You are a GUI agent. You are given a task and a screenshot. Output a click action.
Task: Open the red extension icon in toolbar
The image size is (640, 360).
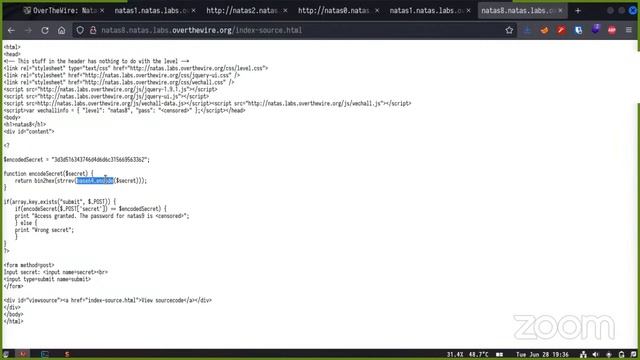point(561,30)
